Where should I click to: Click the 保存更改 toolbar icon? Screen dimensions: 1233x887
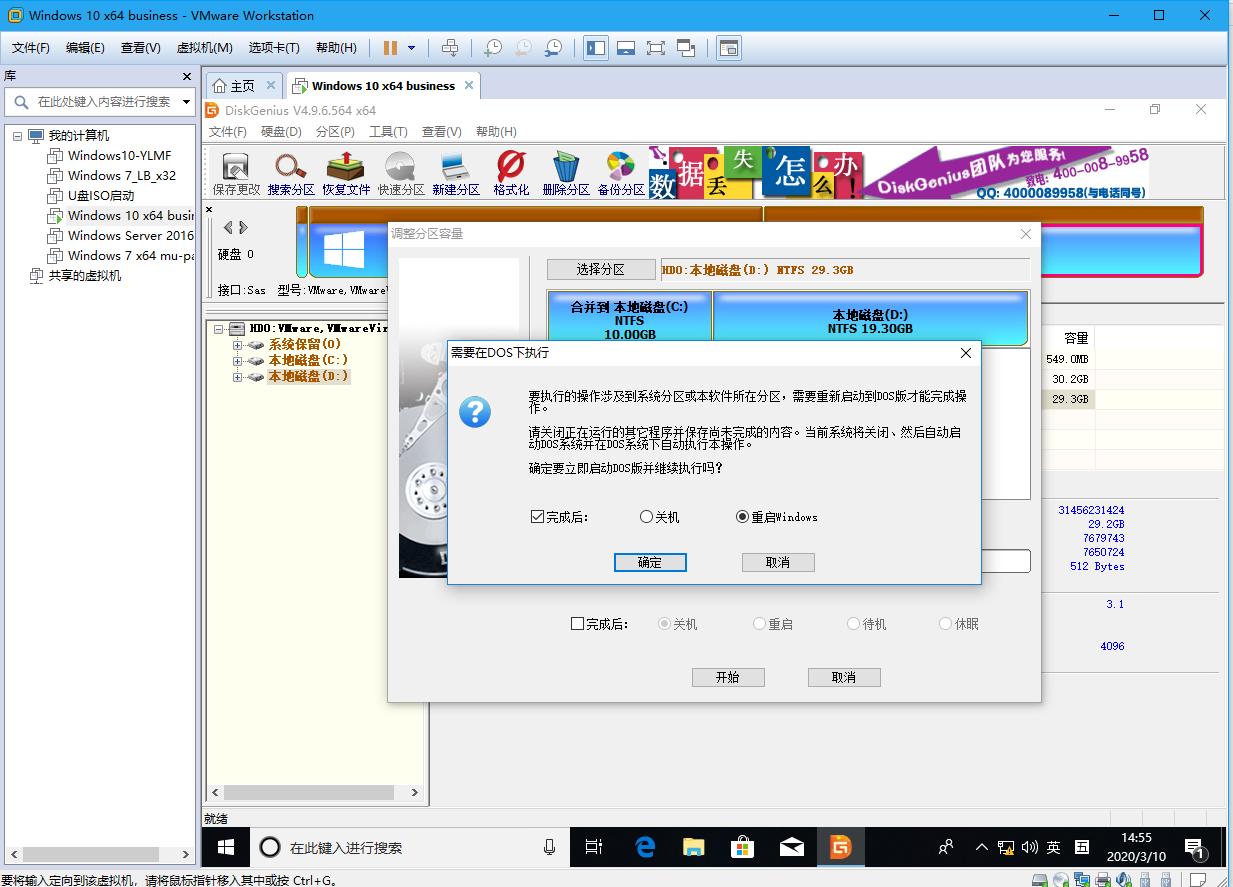click(x=237, y=170)
